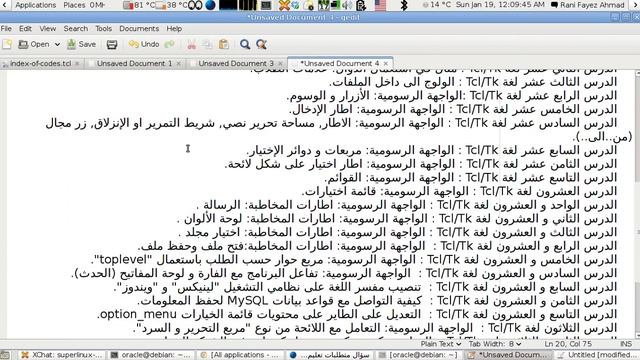640x360 pixels.
Task: Open Find with magnifier icon
Action: point(245,44)
